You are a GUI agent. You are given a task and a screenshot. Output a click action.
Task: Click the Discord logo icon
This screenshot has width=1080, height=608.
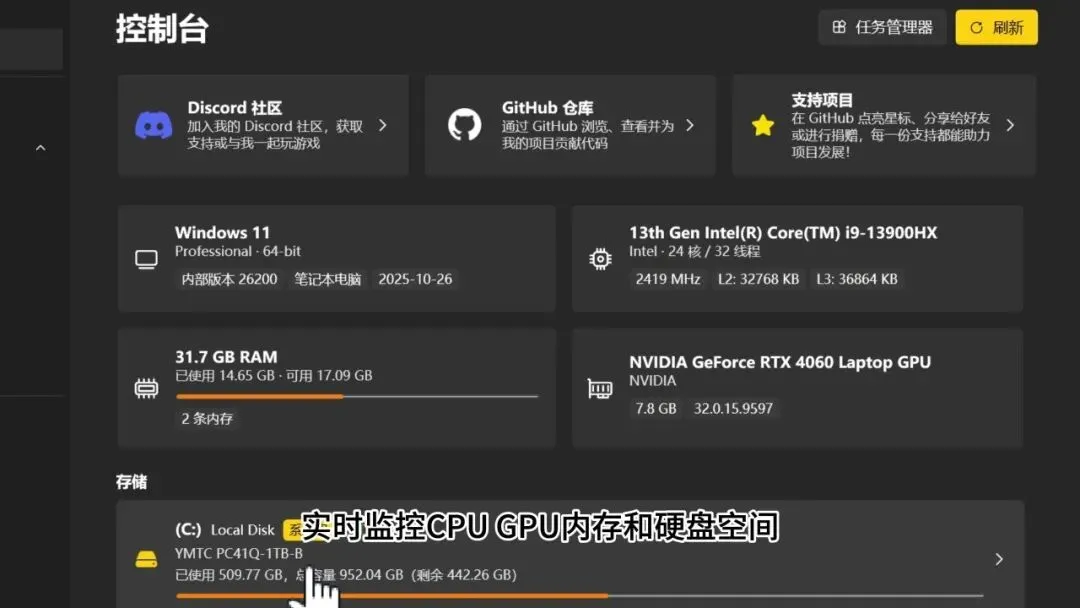tap(154, 125)
